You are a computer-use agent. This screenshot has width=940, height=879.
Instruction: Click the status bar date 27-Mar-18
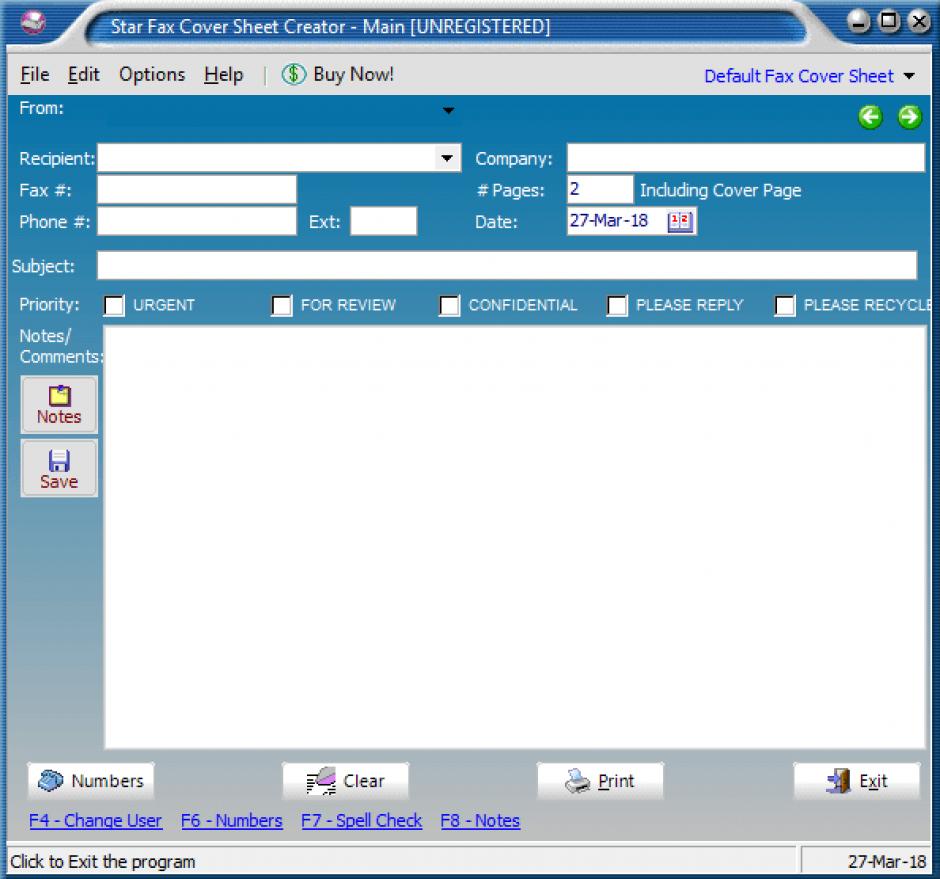[887, 862]
